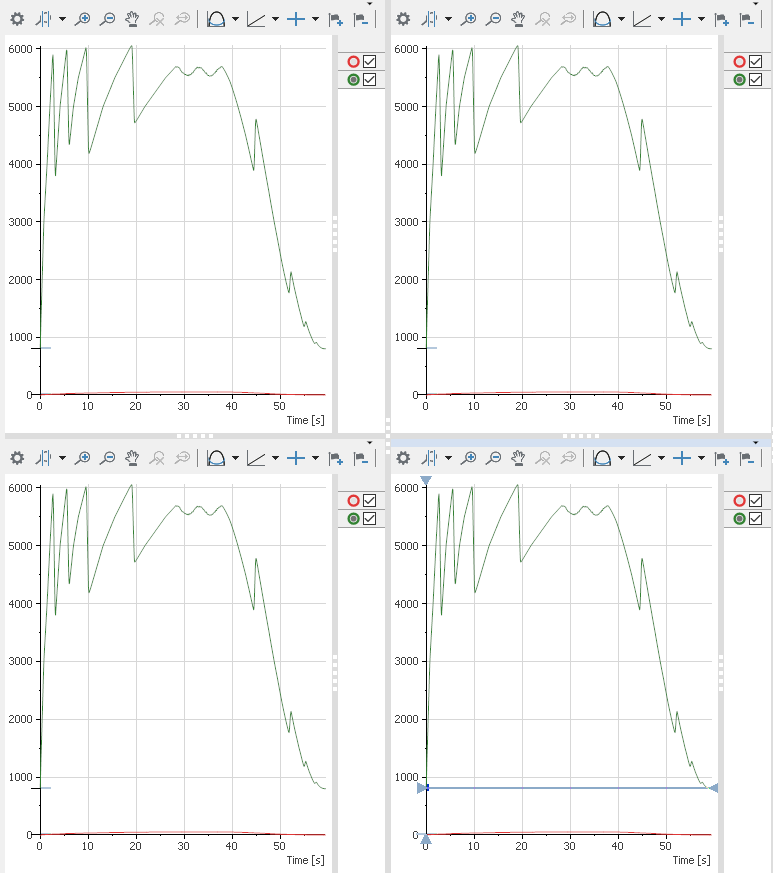Image resolution: width=773 pixels, height=873 pixels.
Task: Toggle green series checkbox in top-right chart
Action: point(755,80)
